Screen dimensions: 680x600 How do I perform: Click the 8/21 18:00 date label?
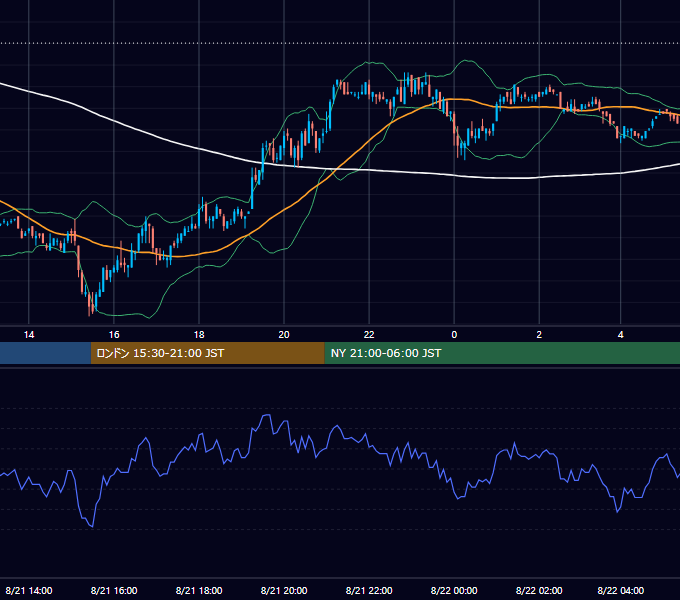coord(199,590)
